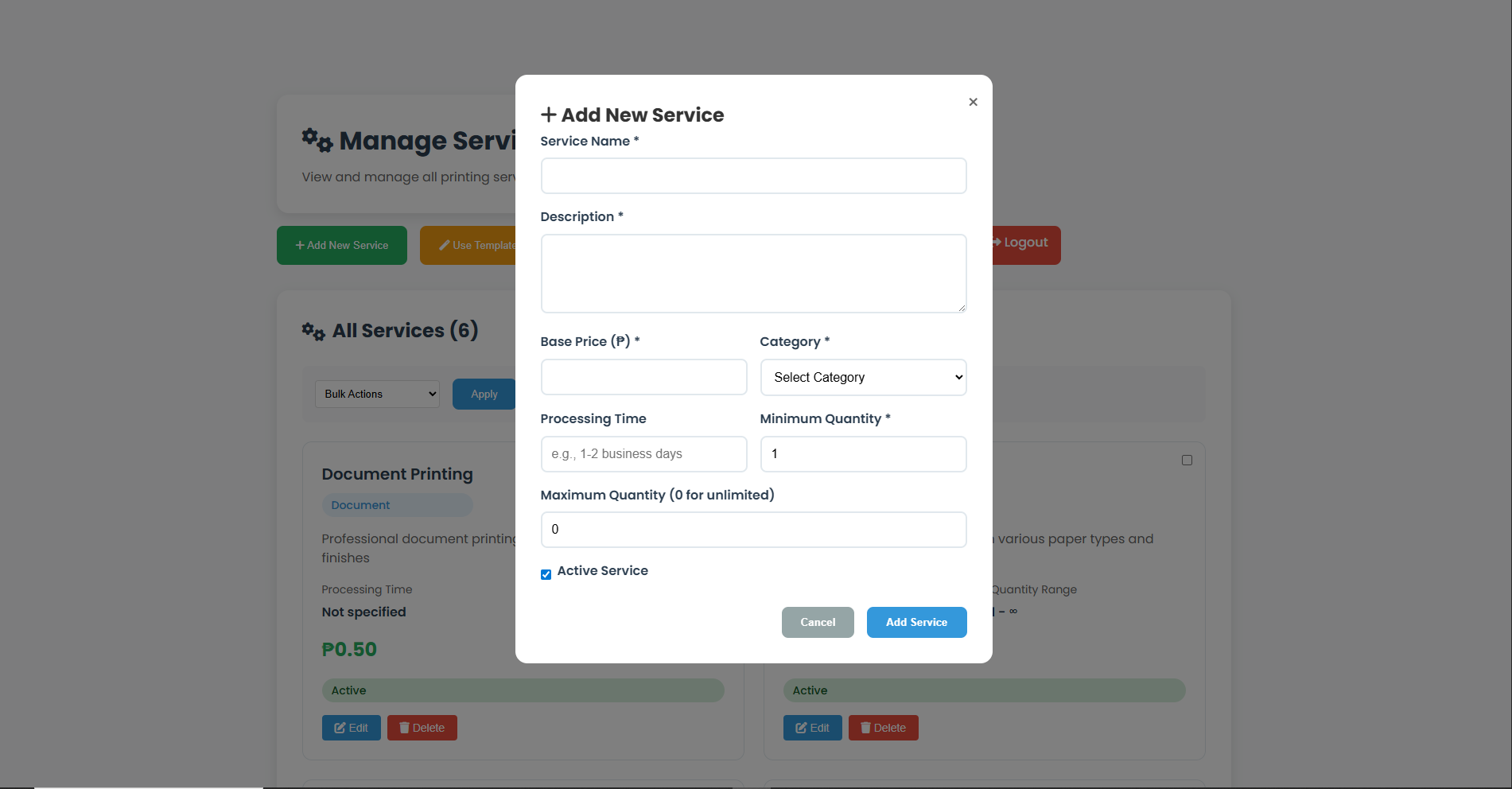
Task: Click the Maximum Quantity field
Action: (753, 530)
